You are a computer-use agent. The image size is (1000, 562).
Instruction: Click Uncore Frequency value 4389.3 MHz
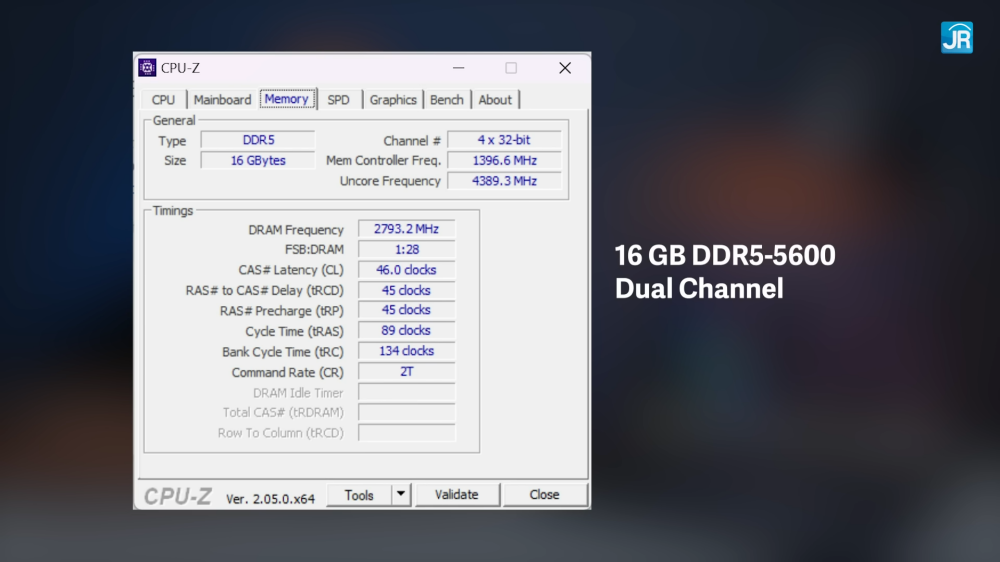504,181
